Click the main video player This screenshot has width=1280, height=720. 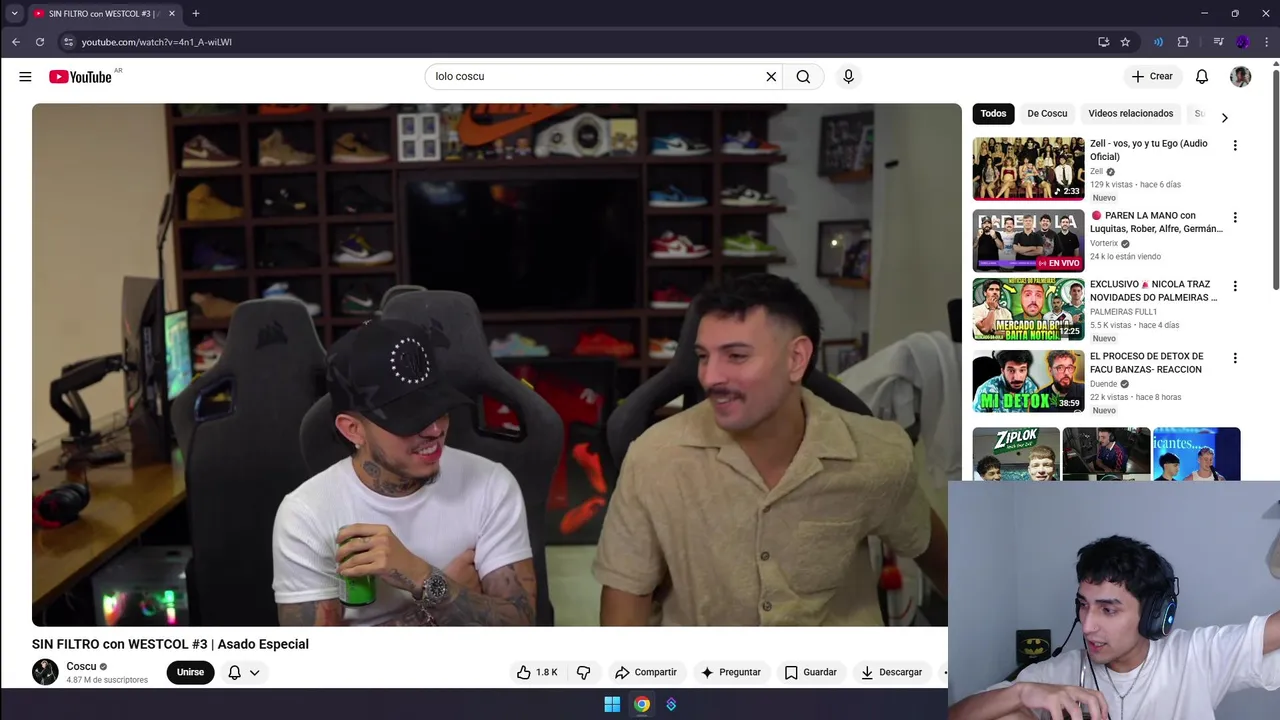pos(497,365)
